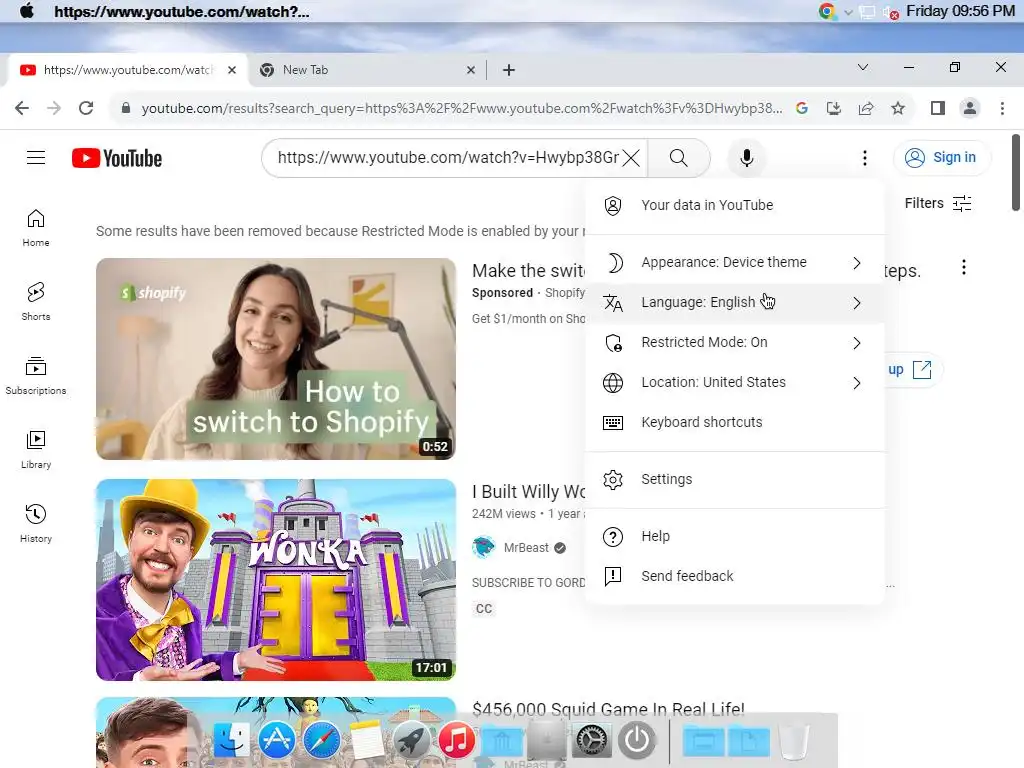Open Finder from the dock
Viewport: 1024px width, 768px height.
coord(231,741)
